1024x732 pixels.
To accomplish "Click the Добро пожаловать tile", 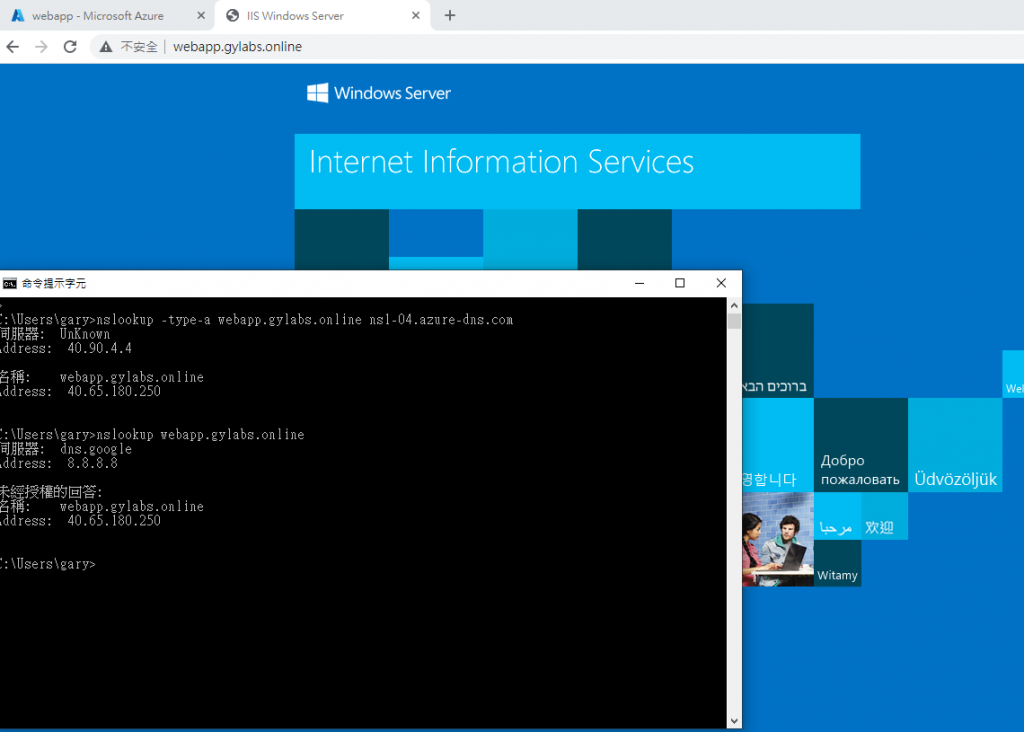I will coord(861,445).
